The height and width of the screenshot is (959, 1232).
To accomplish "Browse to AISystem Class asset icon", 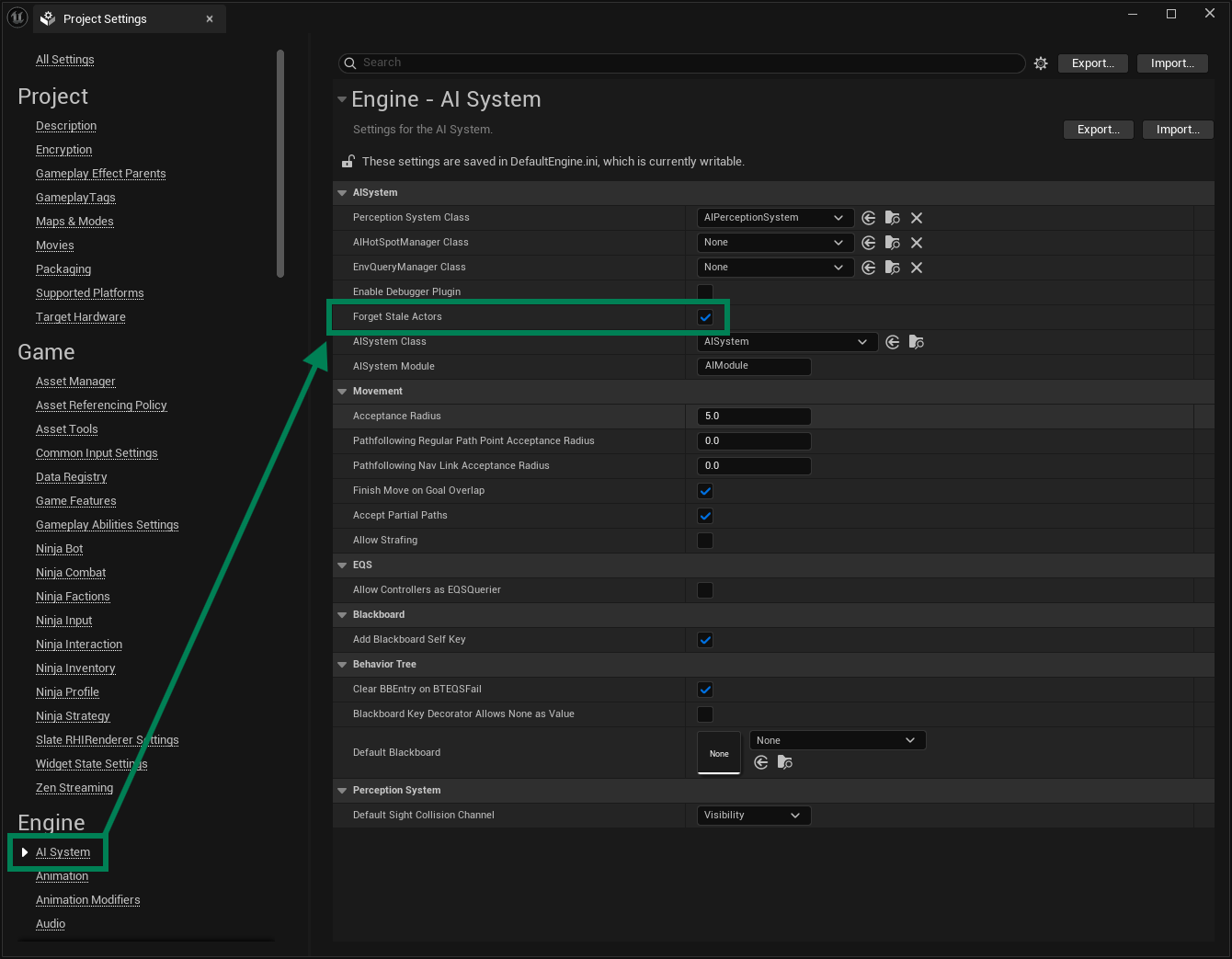I will [x=917, y=342].
